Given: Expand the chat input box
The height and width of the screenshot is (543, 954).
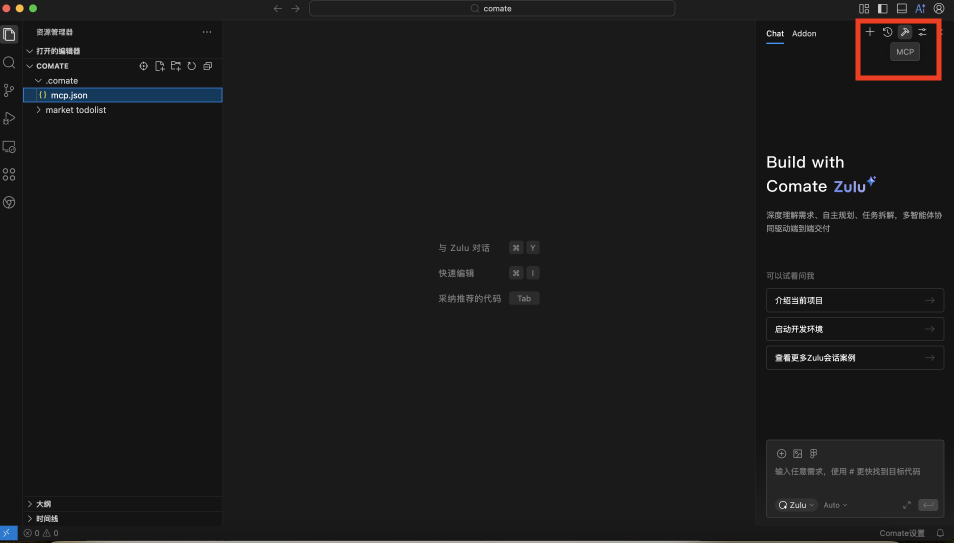Looking at the screenshot, I should click(907, 505).
